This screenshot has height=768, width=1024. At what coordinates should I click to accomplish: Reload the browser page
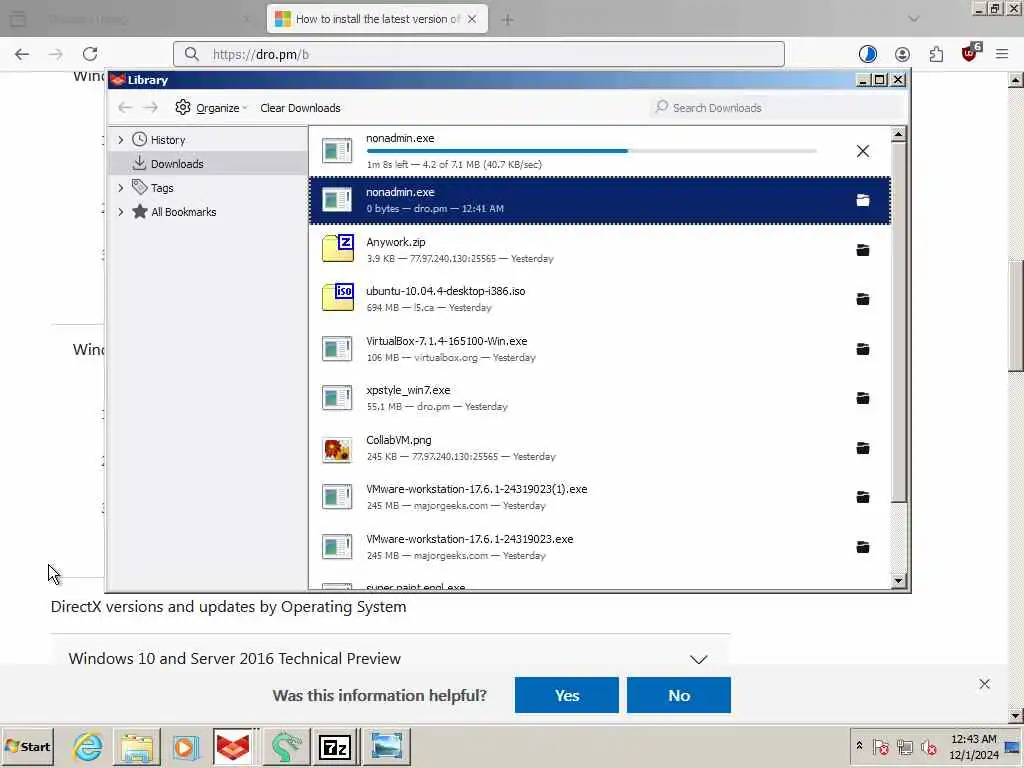click(x=90, y=54)
